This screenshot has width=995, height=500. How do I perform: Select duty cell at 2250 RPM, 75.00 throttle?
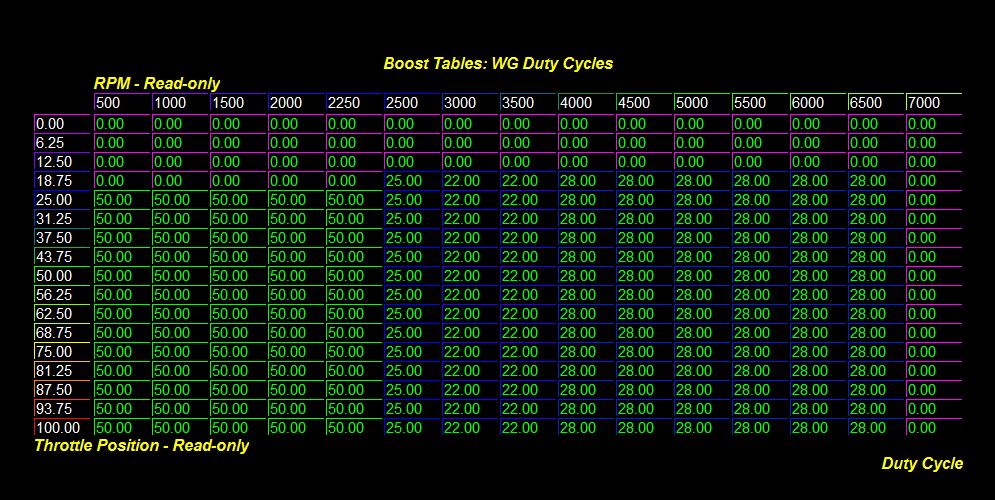click(353, 352)
